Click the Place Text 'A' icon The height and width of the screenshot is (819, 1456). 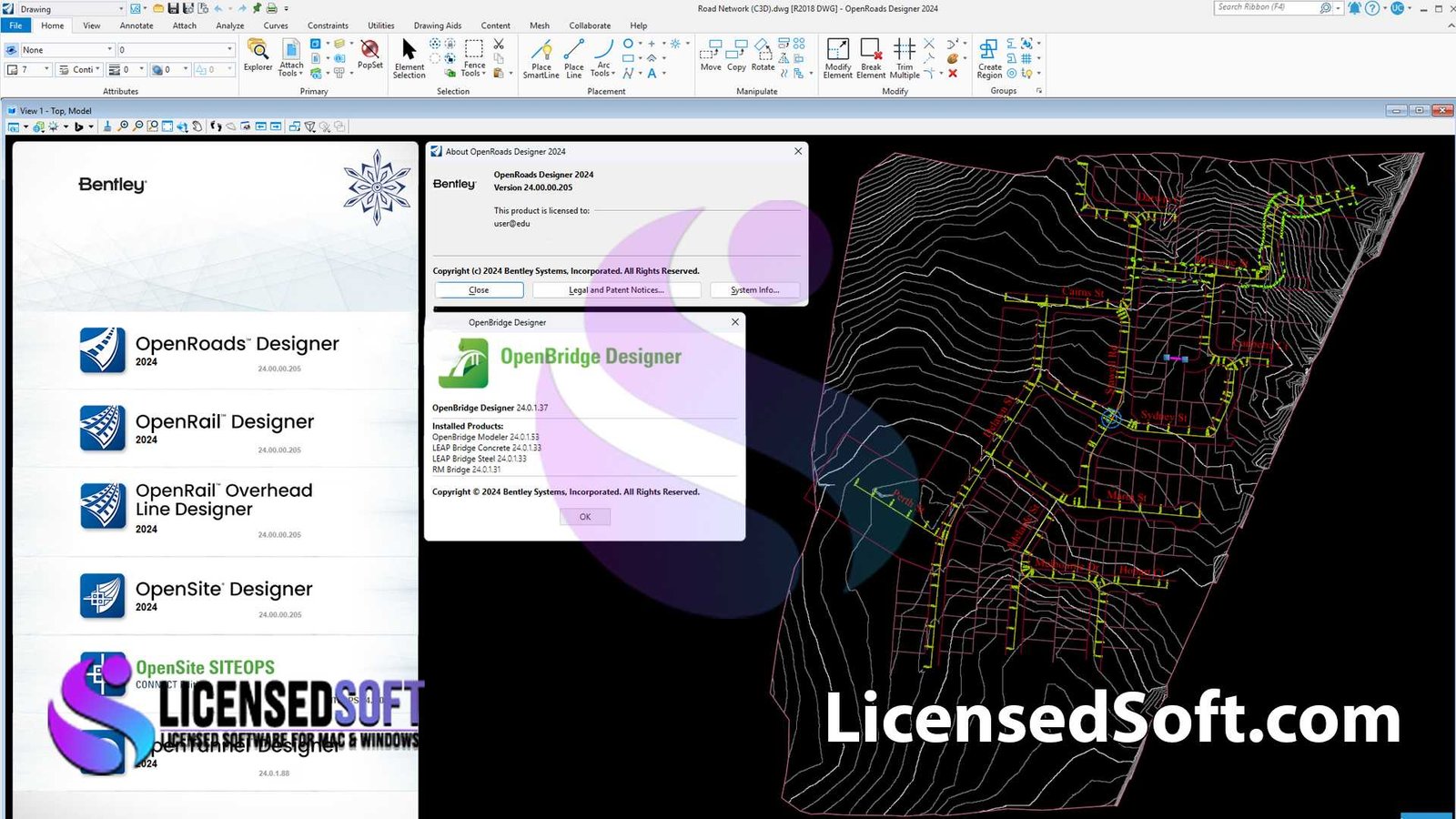(x=652, y=73)
